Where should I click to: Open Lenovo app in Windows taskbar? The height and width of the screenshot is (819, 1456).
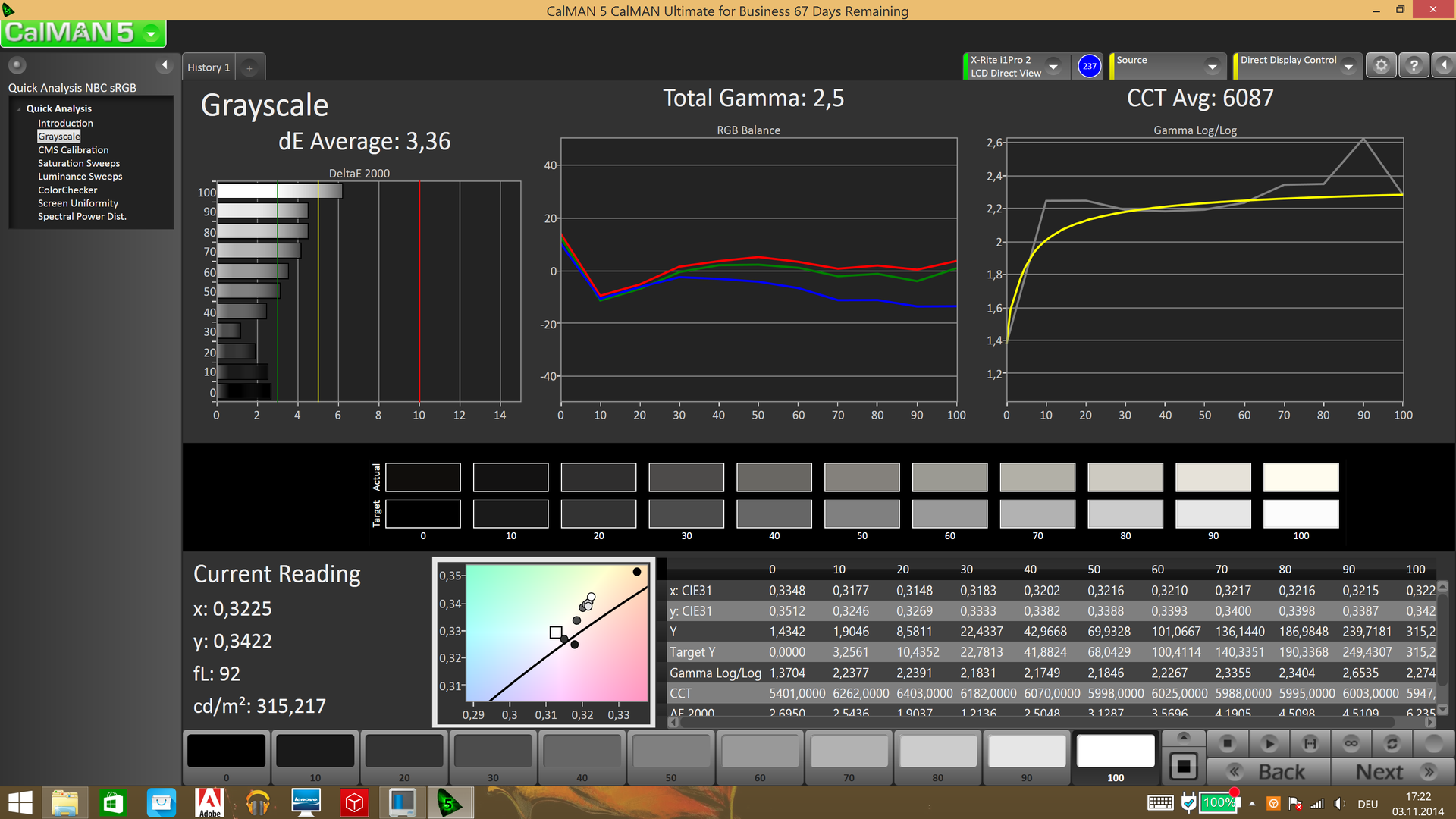(x=306, y=802)
